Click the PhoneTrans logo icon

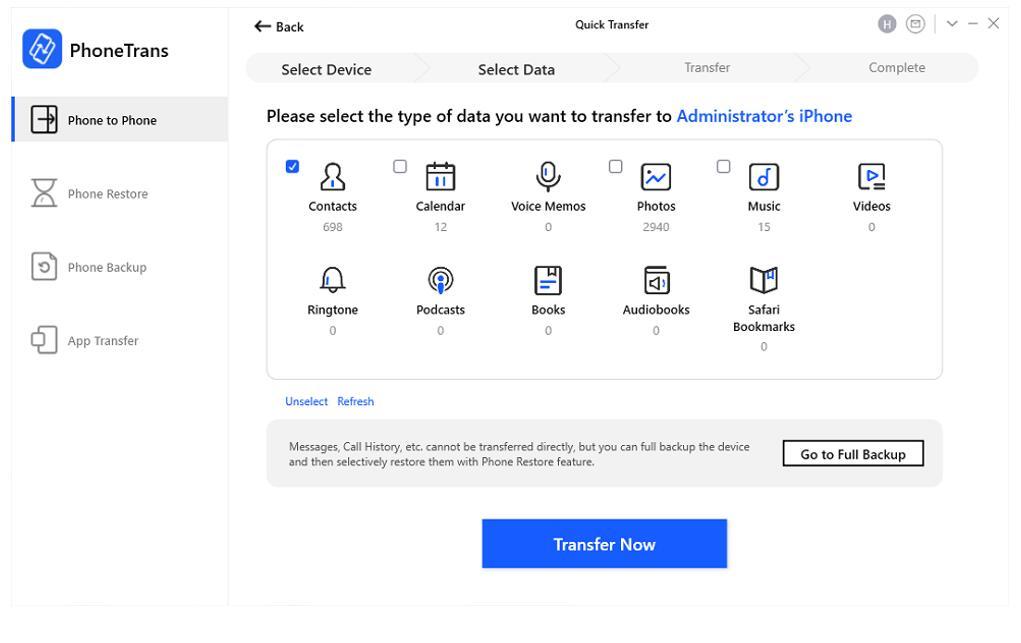coord(42,49)
